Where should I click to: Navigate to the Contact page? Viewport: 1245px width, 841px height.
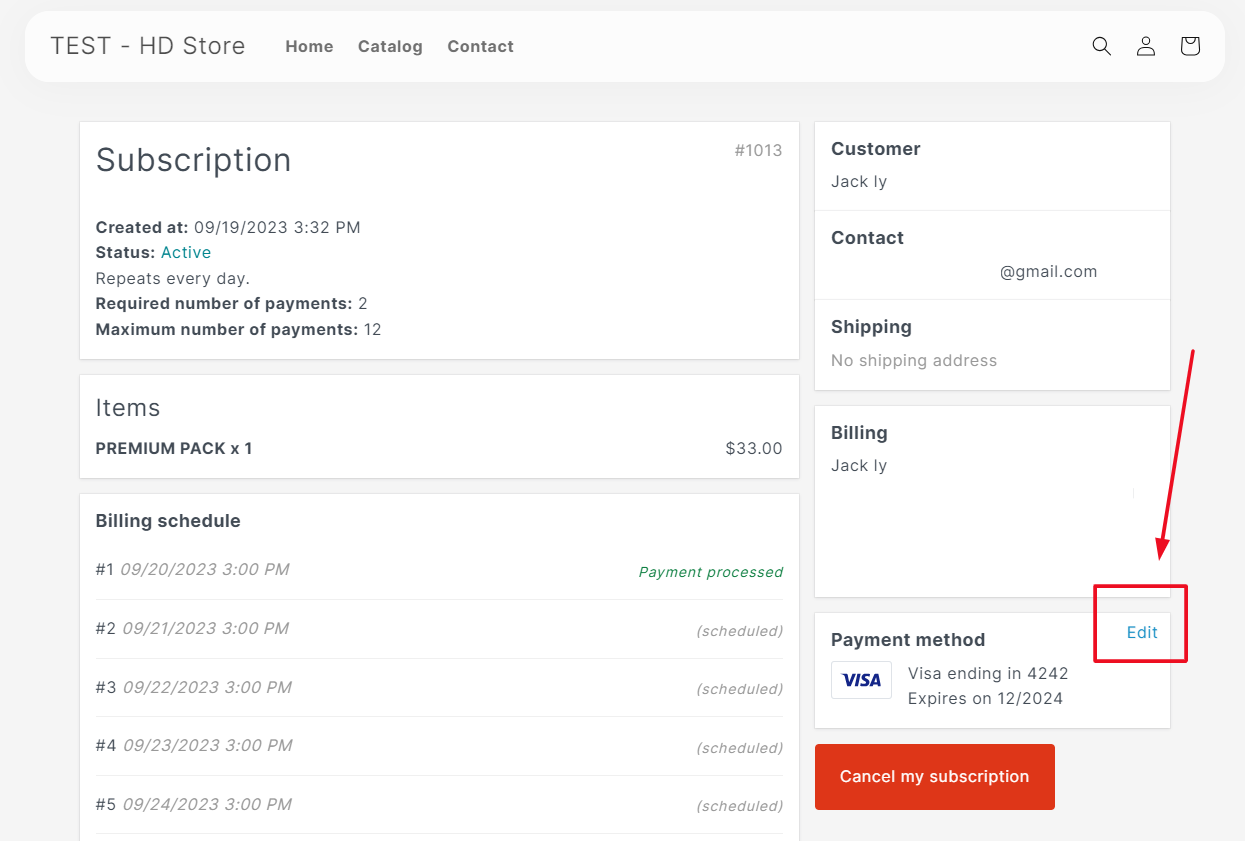click(x=480, y=46)
